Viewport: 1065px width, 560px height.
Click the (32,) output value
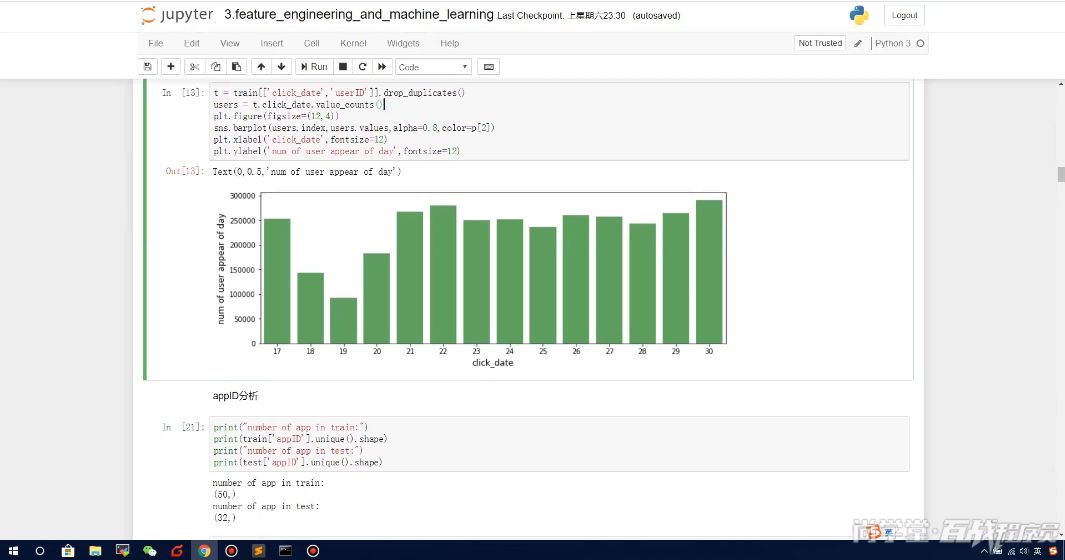(224, 518)
